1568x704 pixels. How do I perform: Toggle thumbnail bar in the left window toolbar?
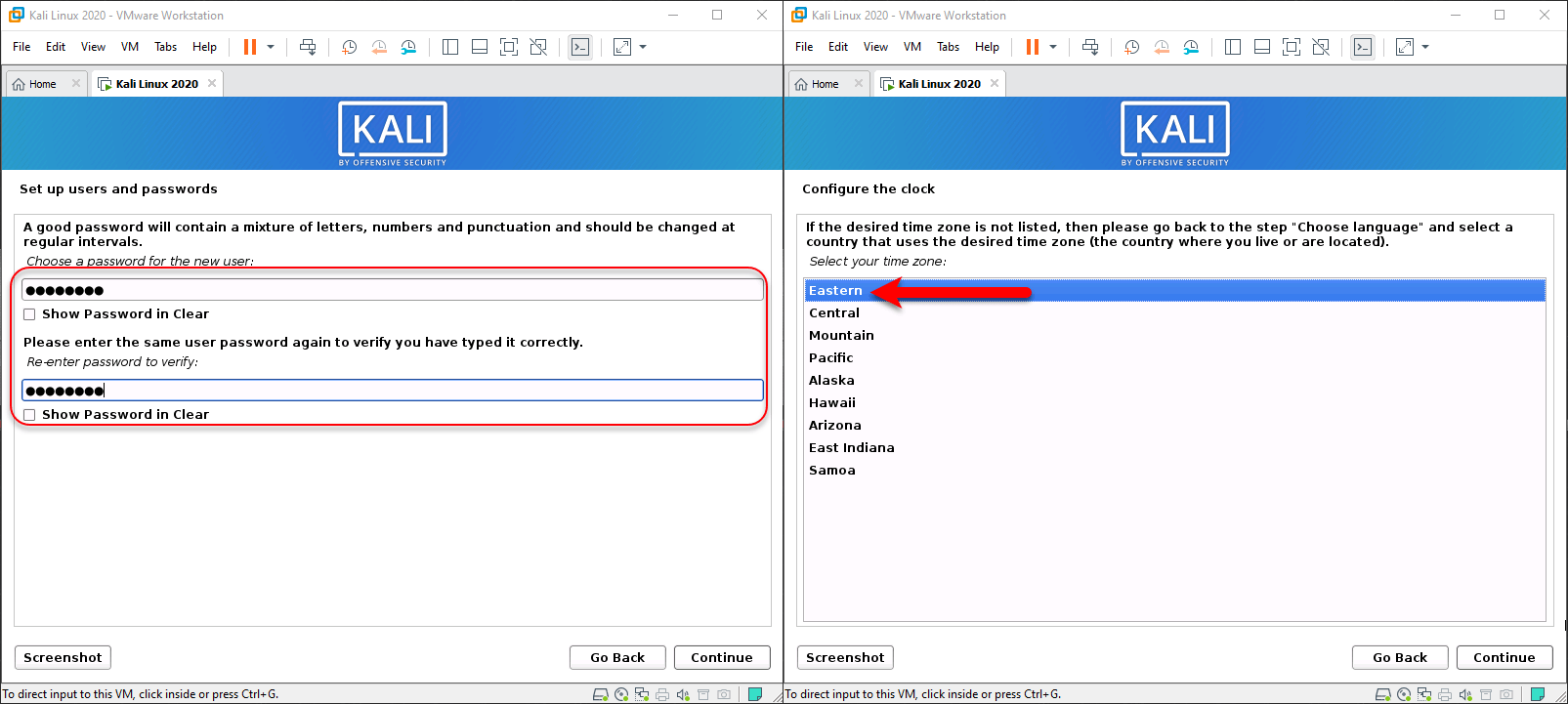pos(480,47)
